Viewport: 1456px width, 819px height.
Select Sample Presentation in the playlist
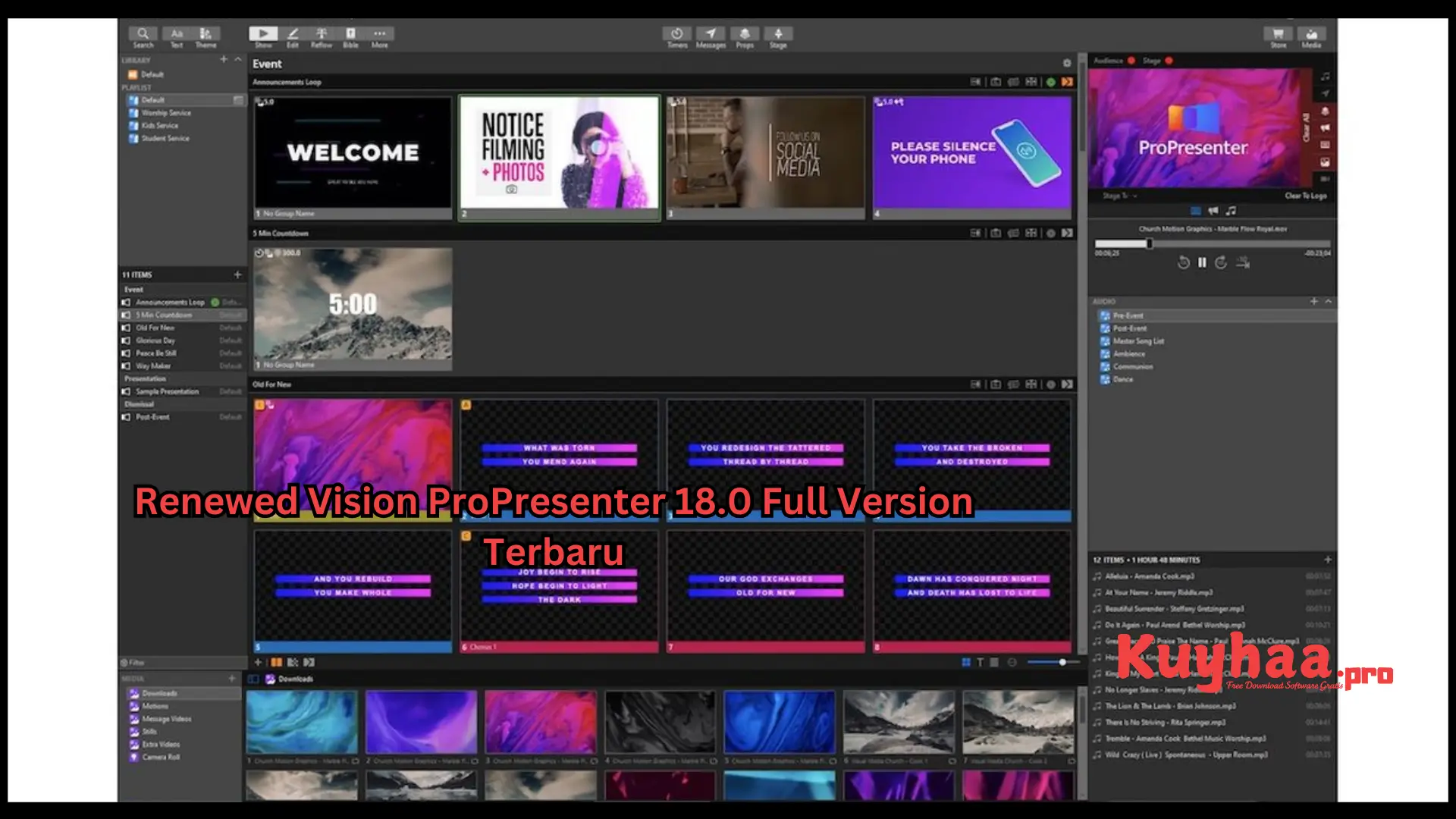pos(182,392)
